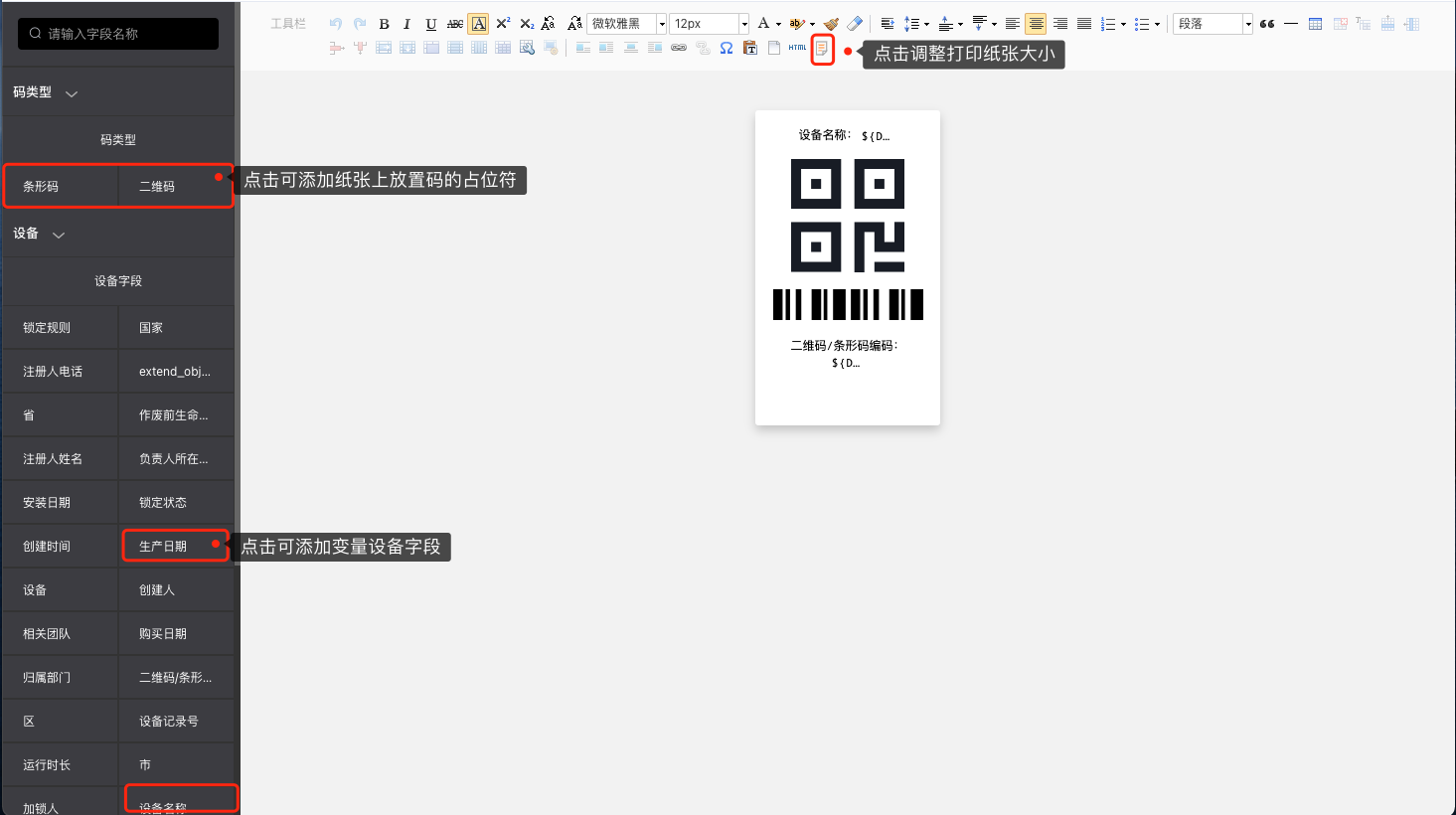The height and width of the screenshot is (815, 1456).
Task: Toggle bold formatting
Action: coord(384,24)
